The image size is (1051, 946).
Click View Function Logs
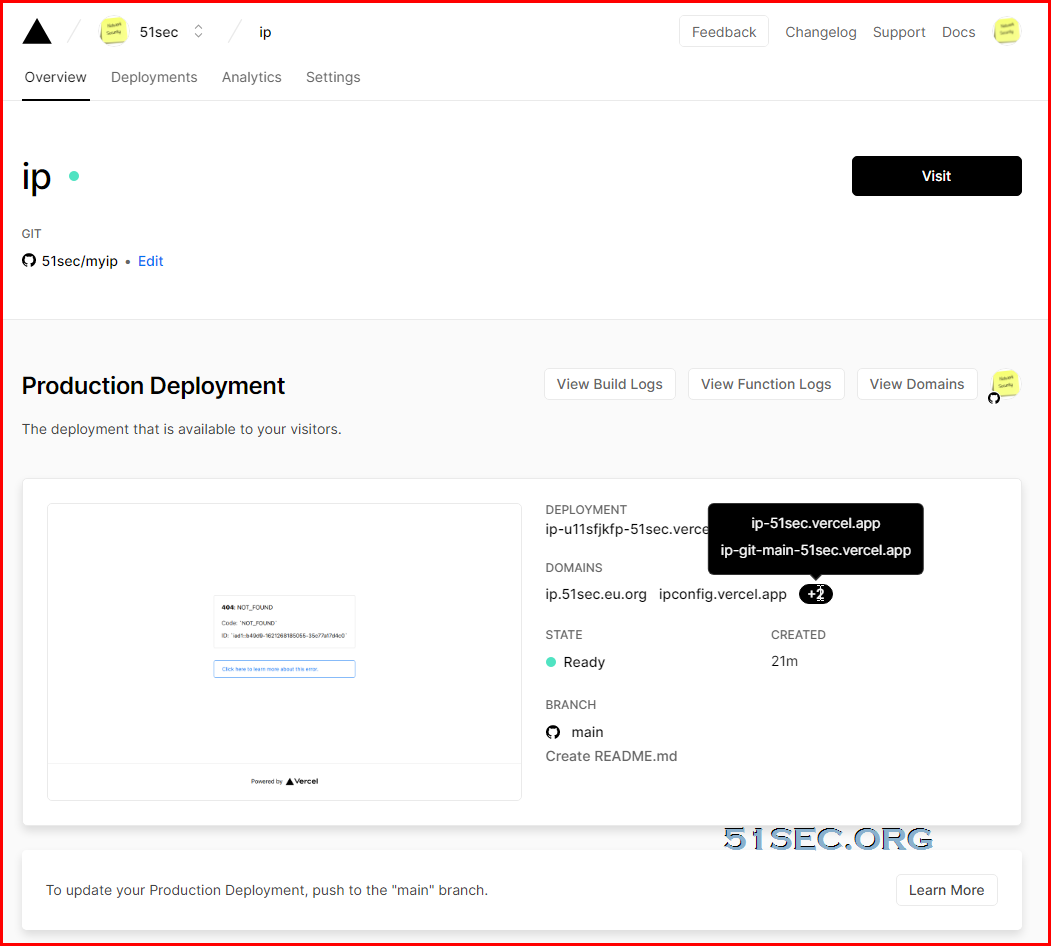766,384
